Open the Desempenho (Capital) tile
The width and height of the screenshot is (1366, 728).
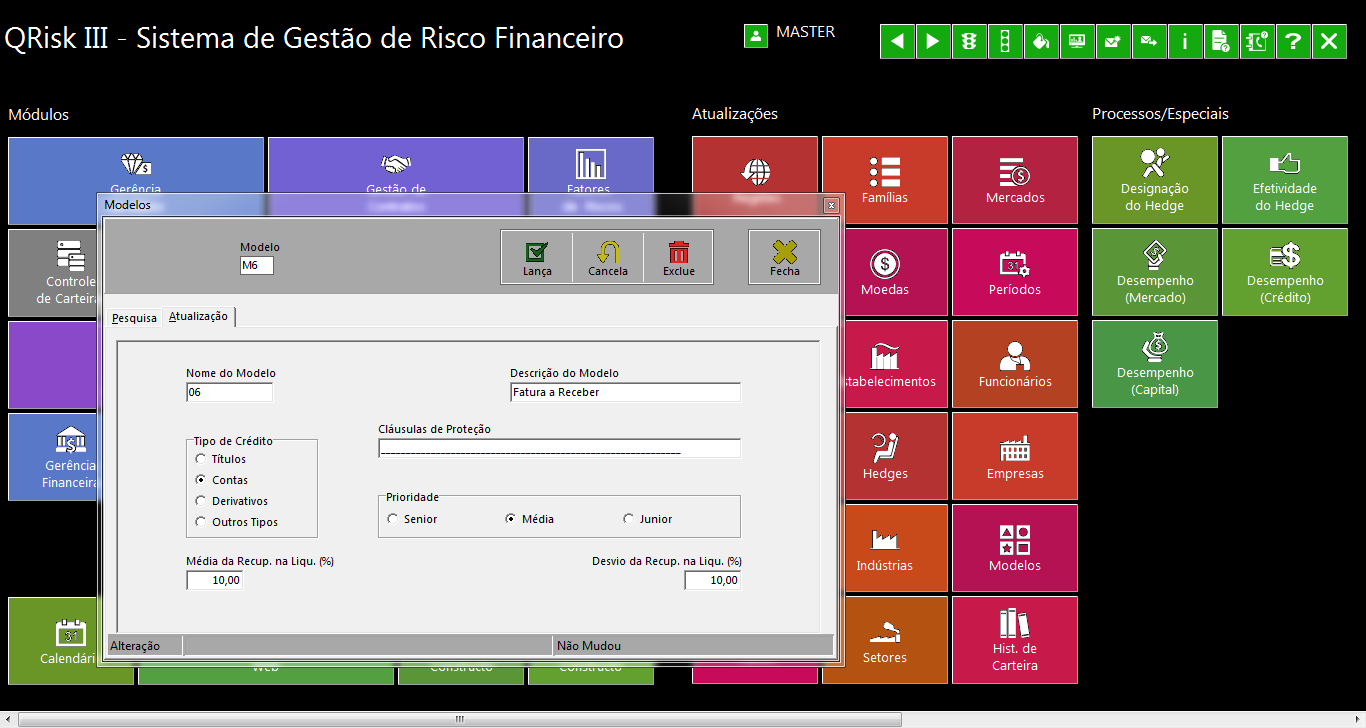click(1155, 364)
